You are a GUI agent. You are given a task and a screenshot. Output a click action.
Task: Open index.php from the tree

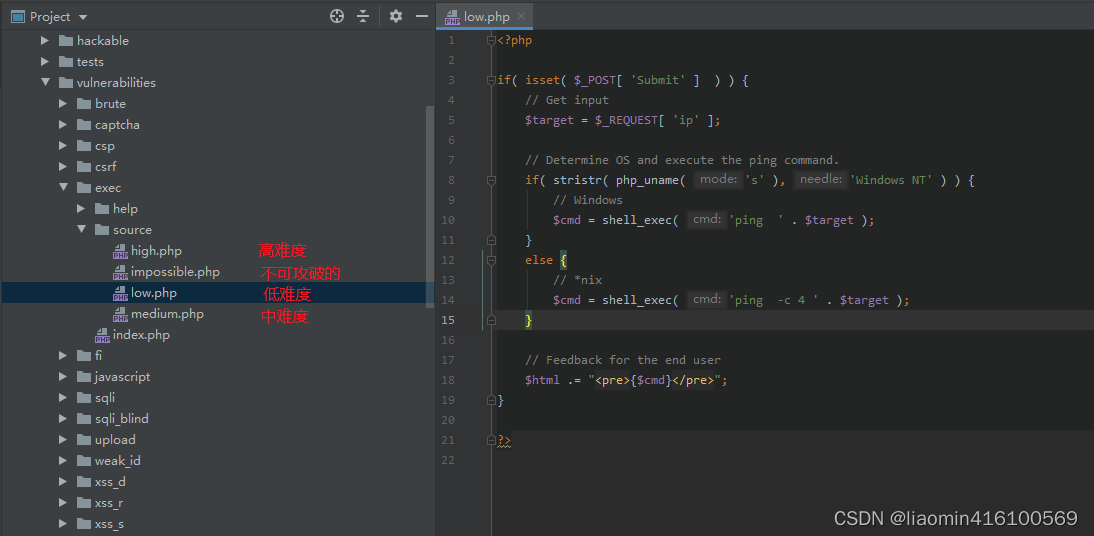141,335
